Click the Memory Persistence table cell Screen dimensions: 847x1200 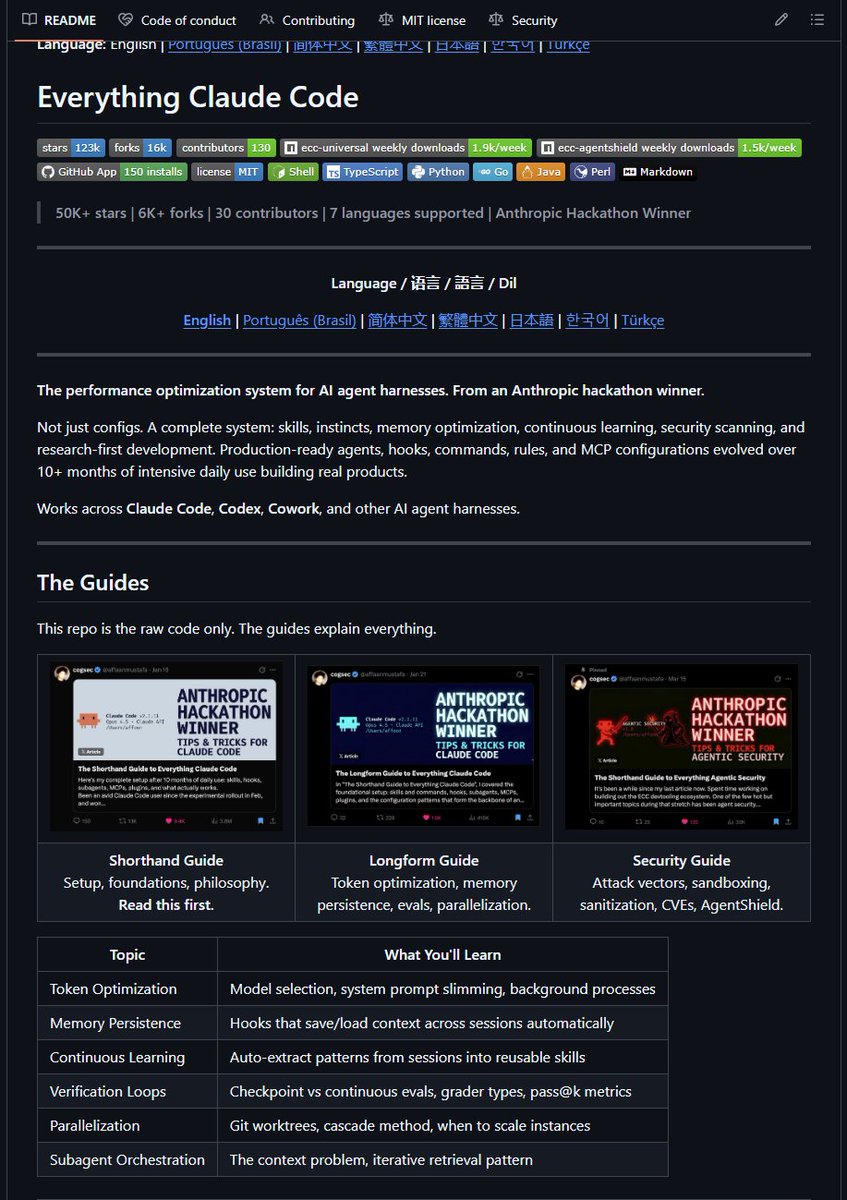coord(127,1023)
